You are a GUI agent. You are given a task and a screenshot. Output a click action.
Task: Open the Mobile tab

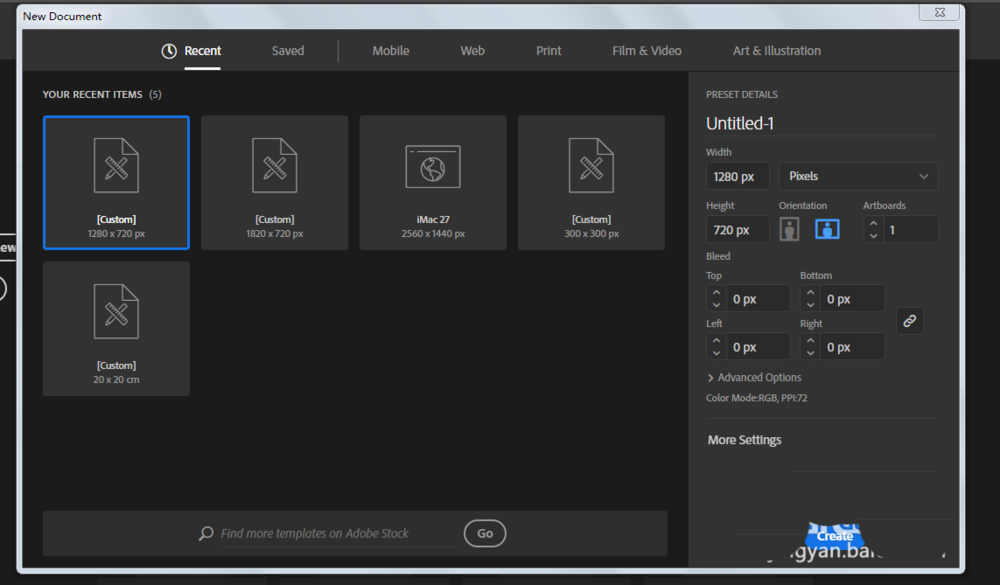click(390, 51)
